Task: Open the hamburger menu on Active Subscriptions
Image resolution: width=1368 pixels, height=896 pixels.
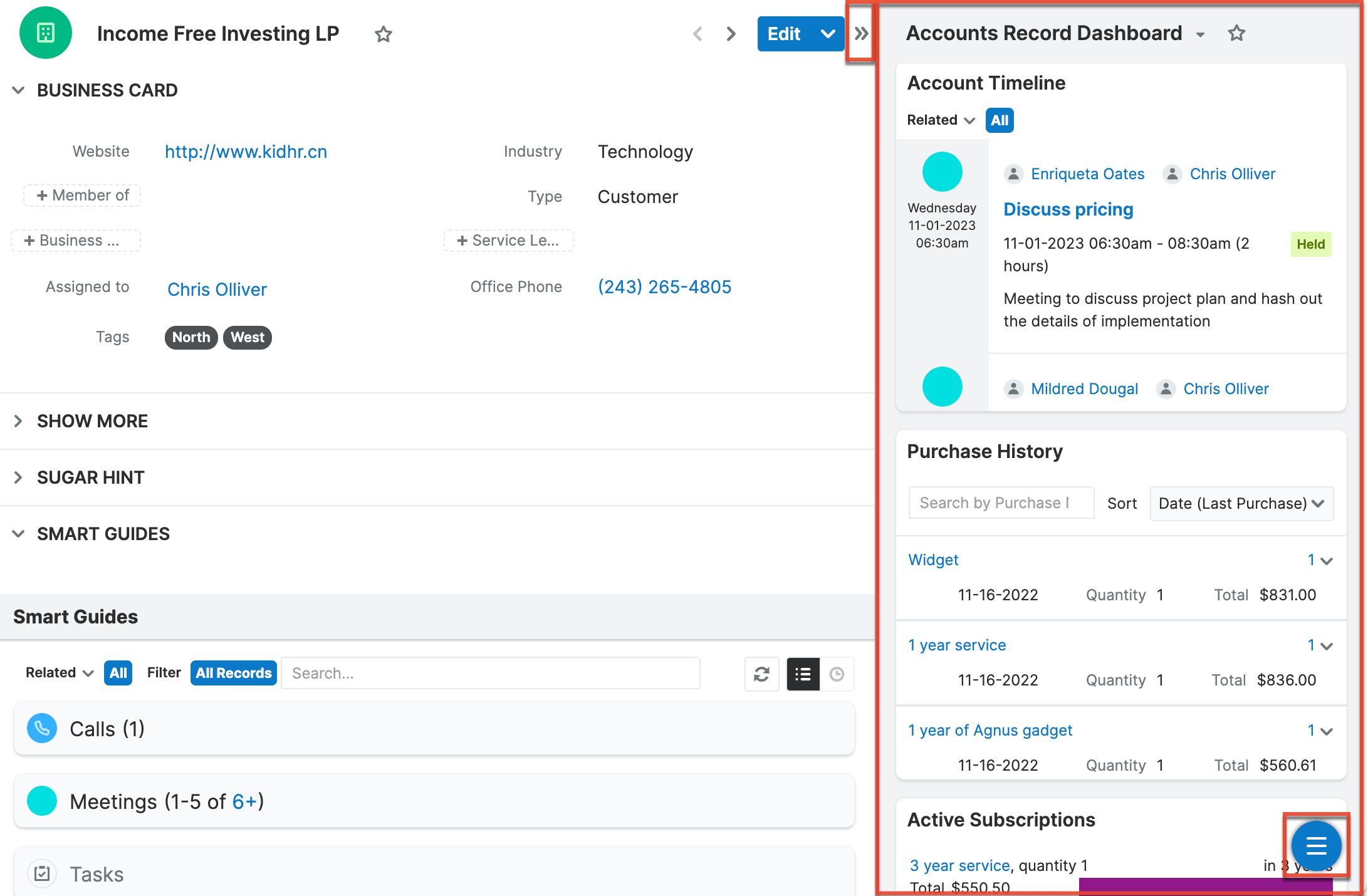Action: [x=1315, y=845]
